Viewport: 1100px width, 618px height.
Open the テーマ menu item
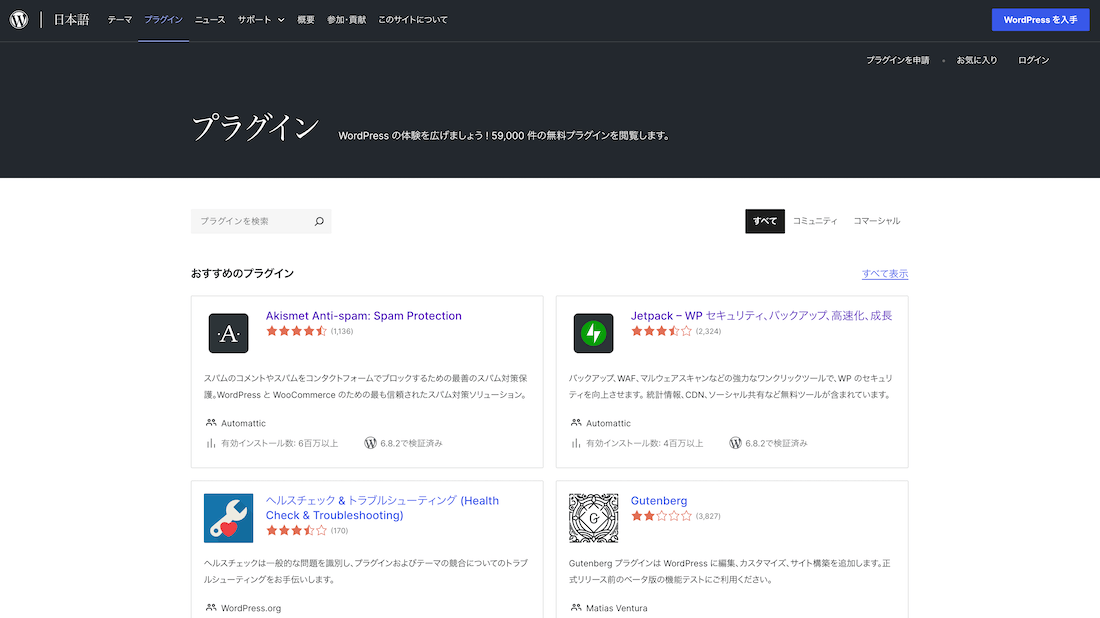(119, 20)
